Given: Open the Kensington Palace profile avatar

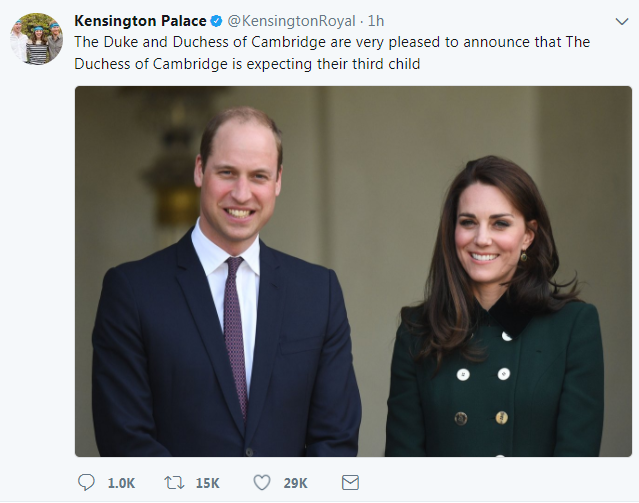Looking at the screenshot, I should (x=37, y=39).
